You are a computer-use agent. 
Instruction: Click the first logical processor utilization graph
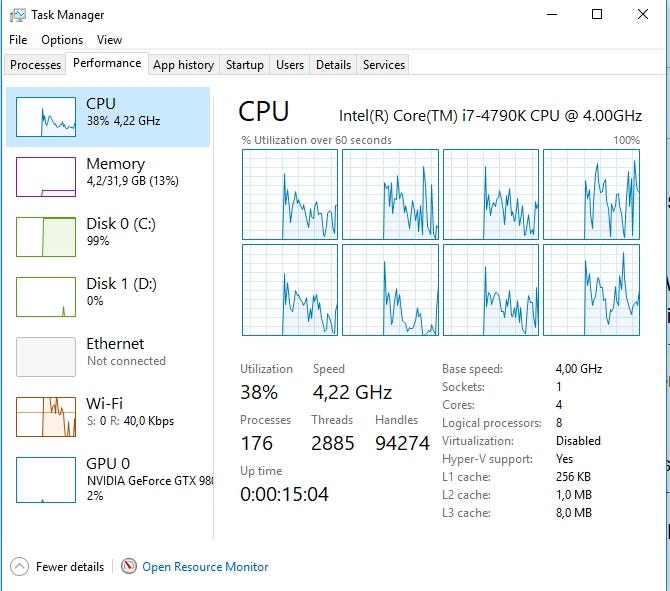(x=290, y=194)
